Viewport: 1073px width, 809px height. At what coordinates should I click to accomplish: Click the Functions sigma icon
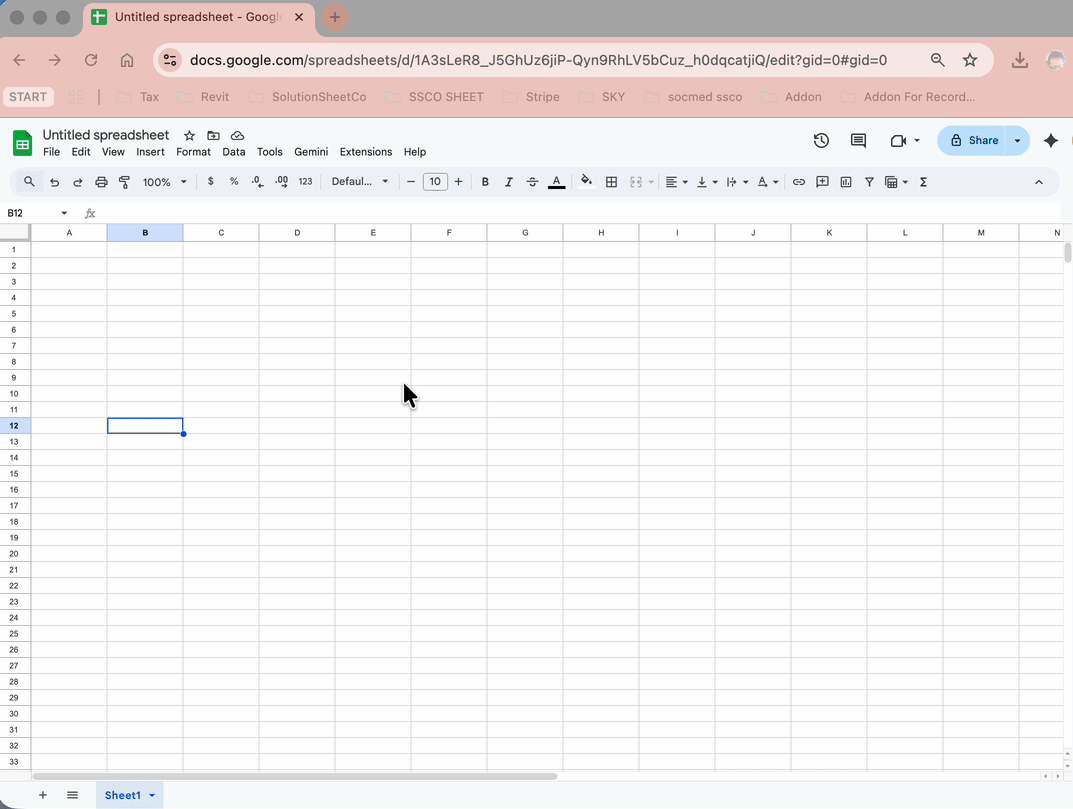coord(923,182)
